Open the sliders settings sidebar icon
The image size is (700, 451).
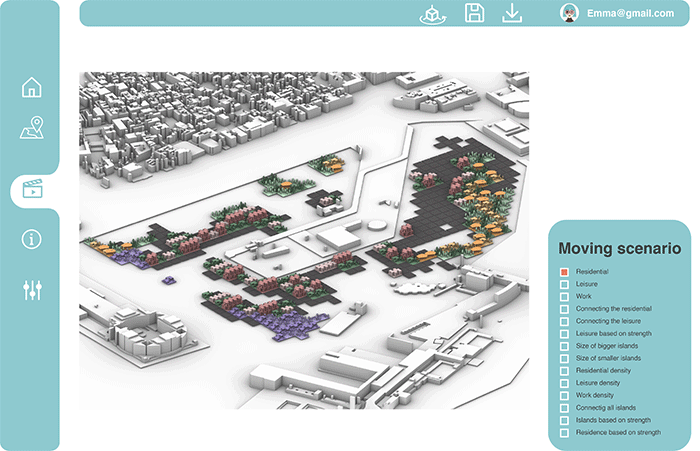click(x=32, y=290)
